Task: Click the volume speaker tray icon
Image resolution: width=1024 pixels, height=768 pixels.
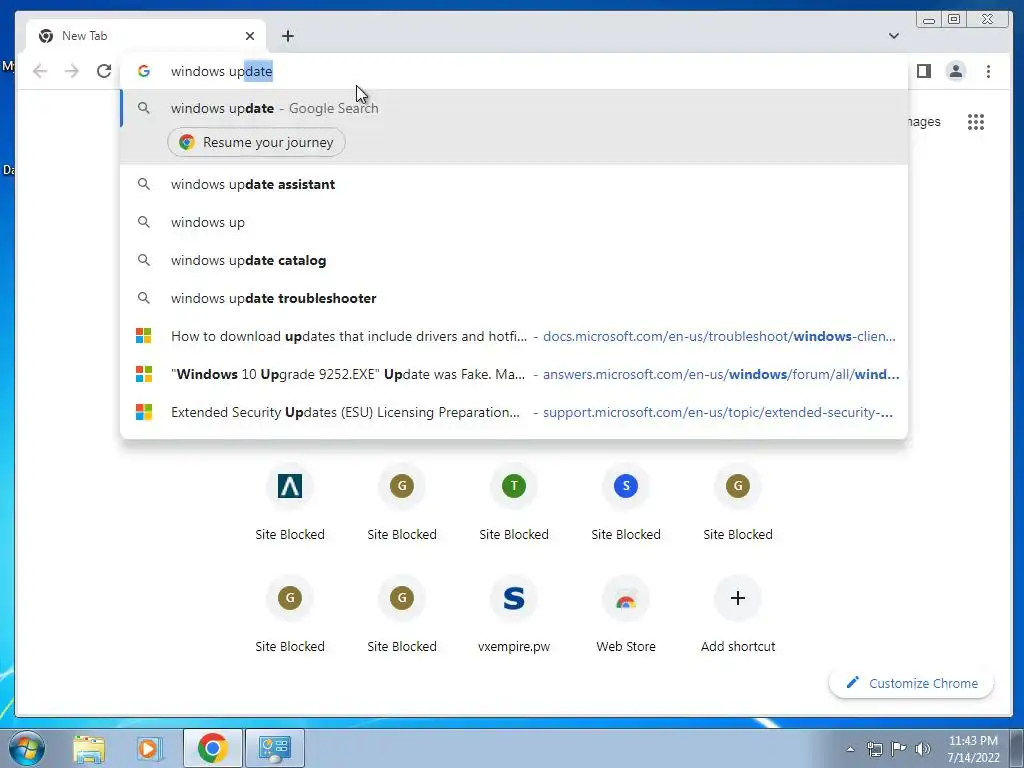Action: [x=923, y=749]
